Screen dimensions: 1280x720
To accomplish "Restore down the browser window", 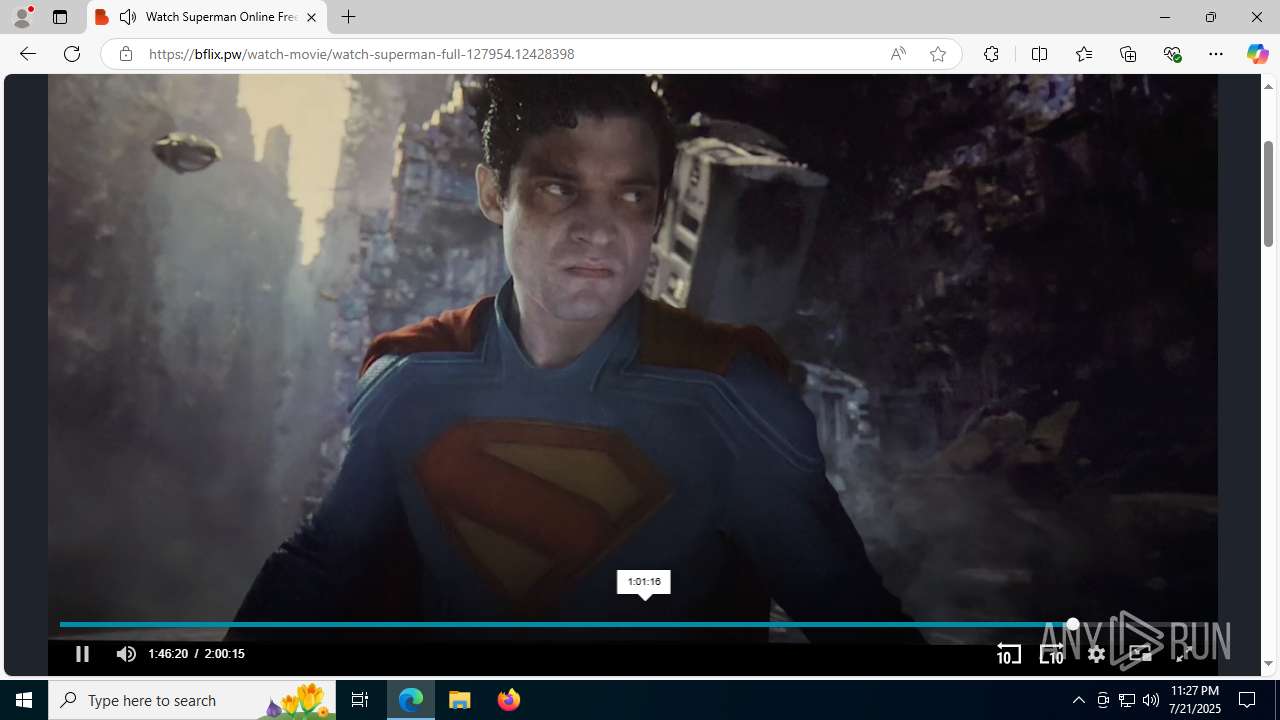I will pyautogui.click(x=1210, y=17).
